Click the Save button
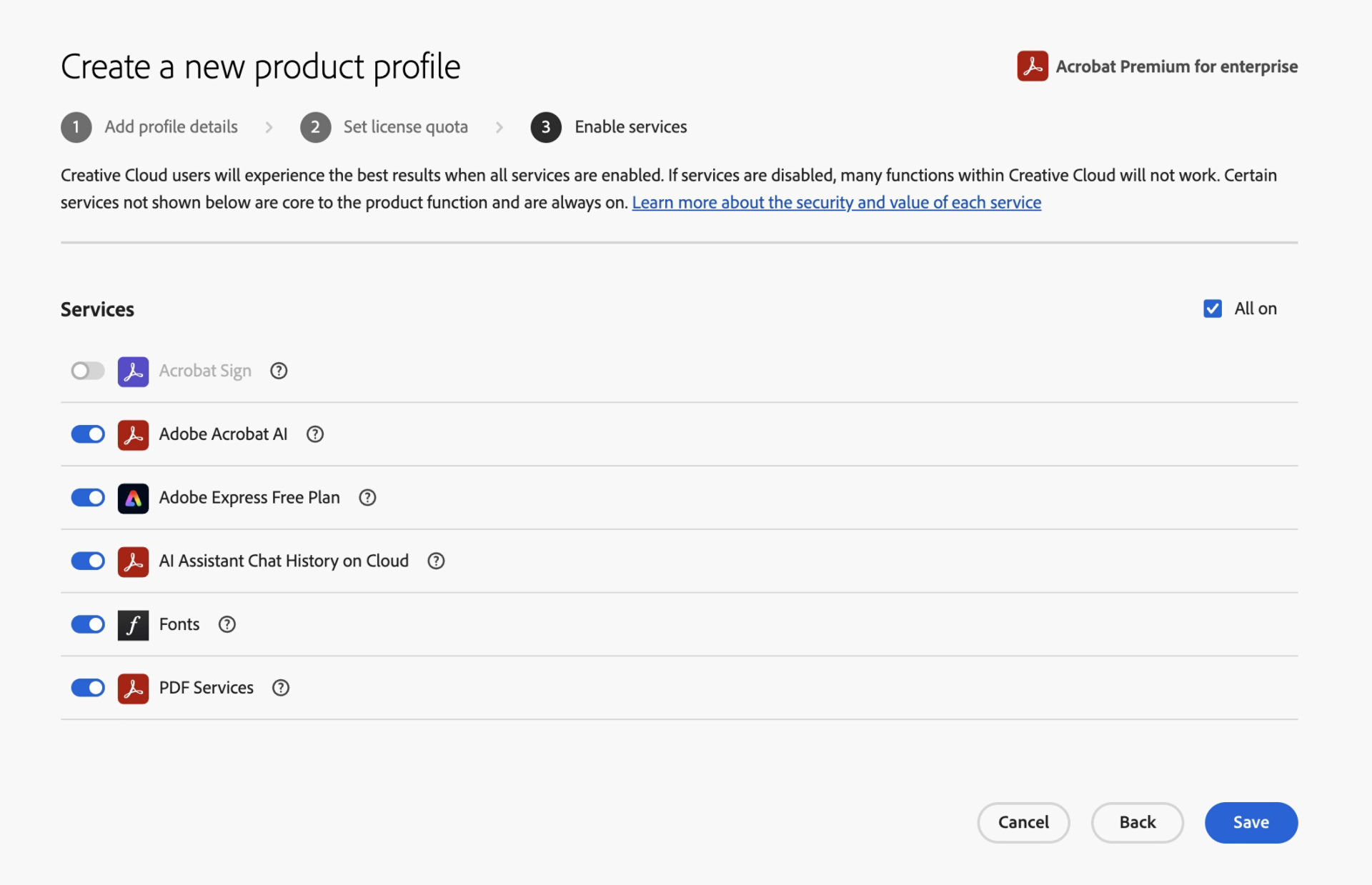Viewport: 1372px width, 885px height. pyautogui.click(x=1251, y=823)
